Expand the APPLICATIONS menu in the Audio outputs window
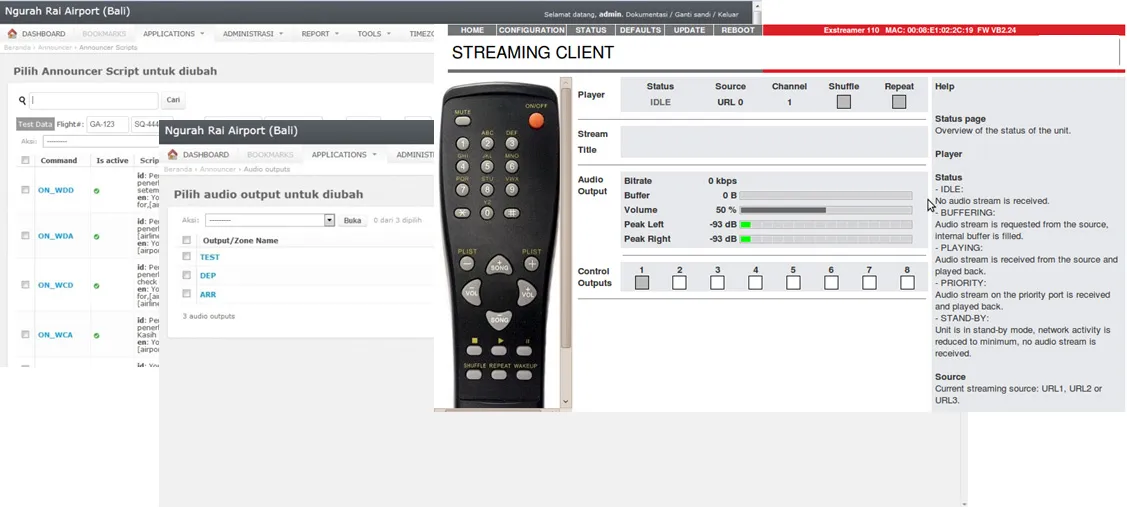This screenshot has width=1127, height=507. pyautogui.click(x=344, y=155)
